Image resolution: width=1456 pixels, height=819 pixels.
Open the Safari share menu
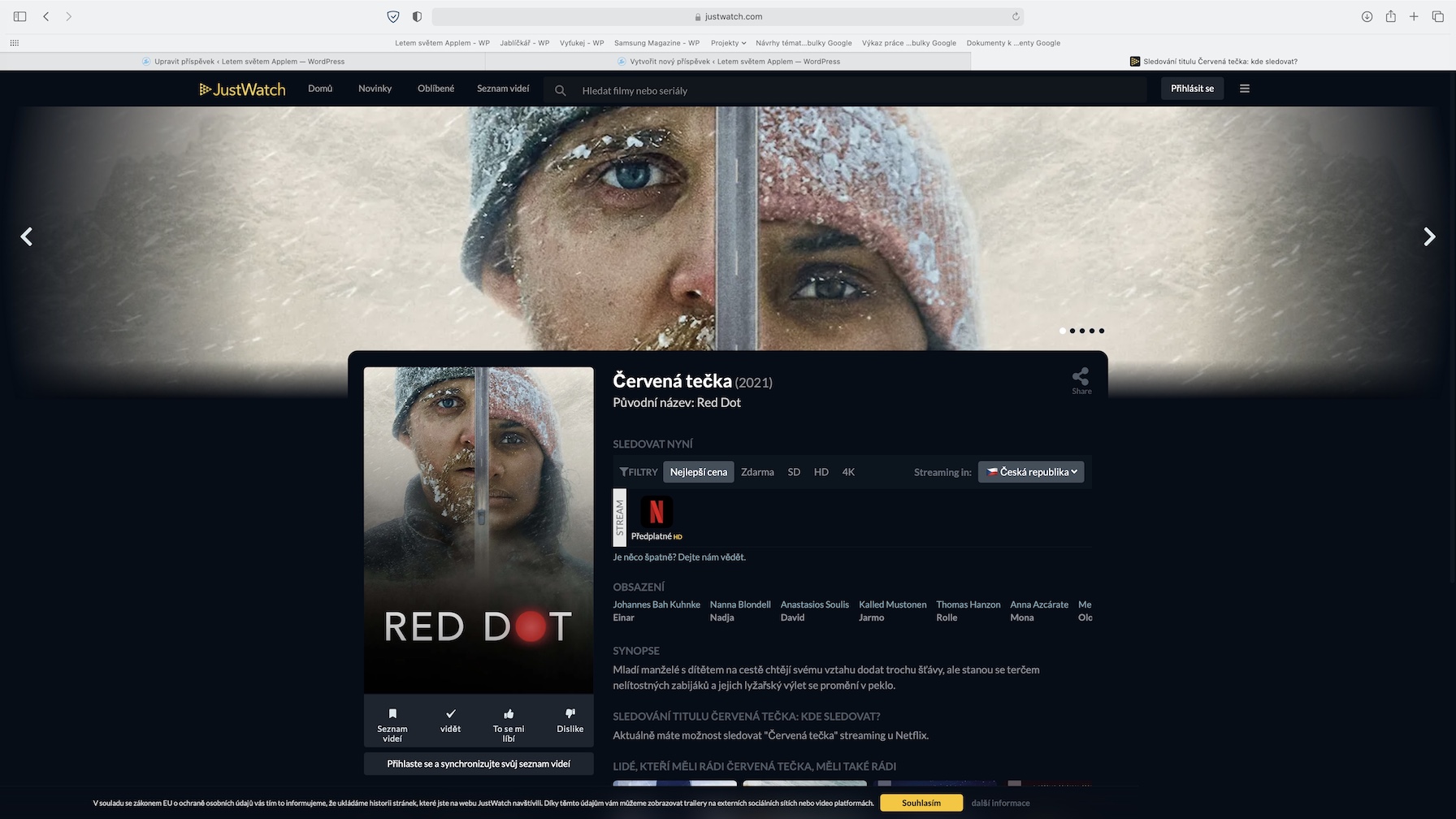pos(1391,16)
